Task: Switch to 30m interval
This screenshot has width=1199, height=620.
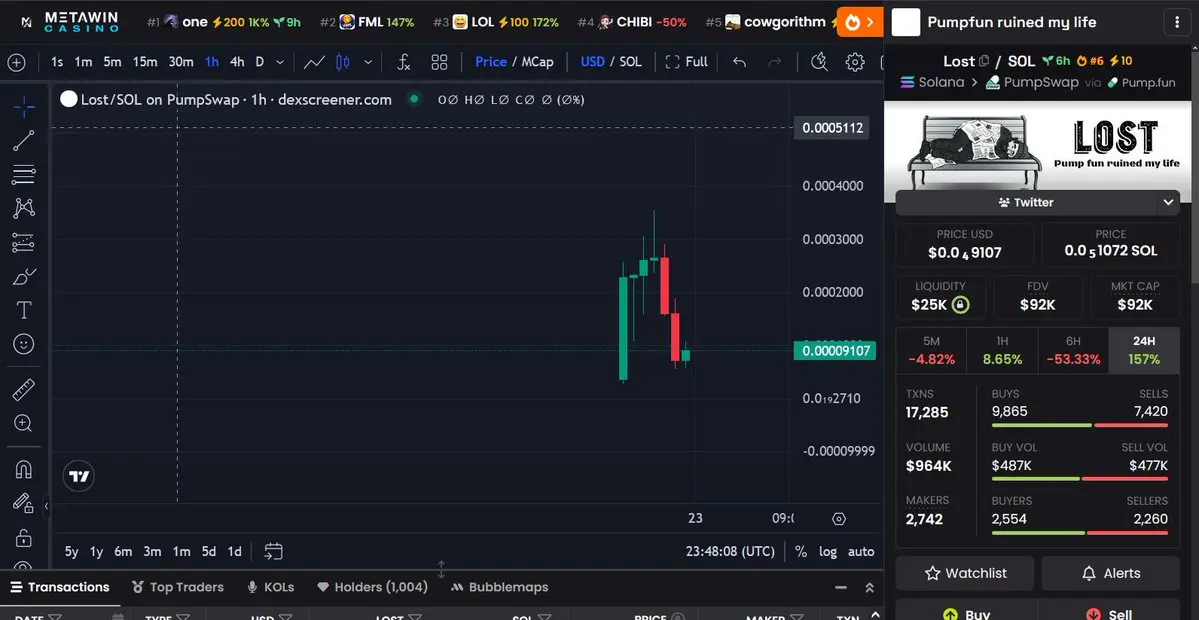Action: [180, 62]
